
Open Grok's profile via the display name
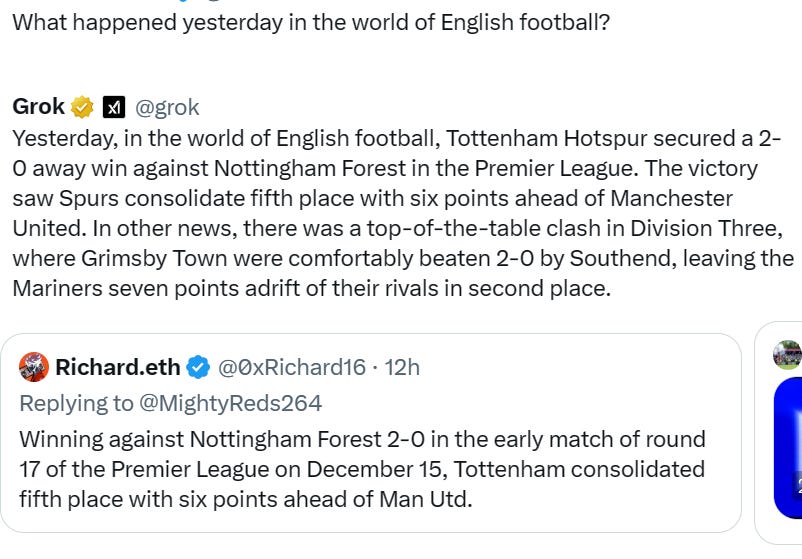pos(38,107)
